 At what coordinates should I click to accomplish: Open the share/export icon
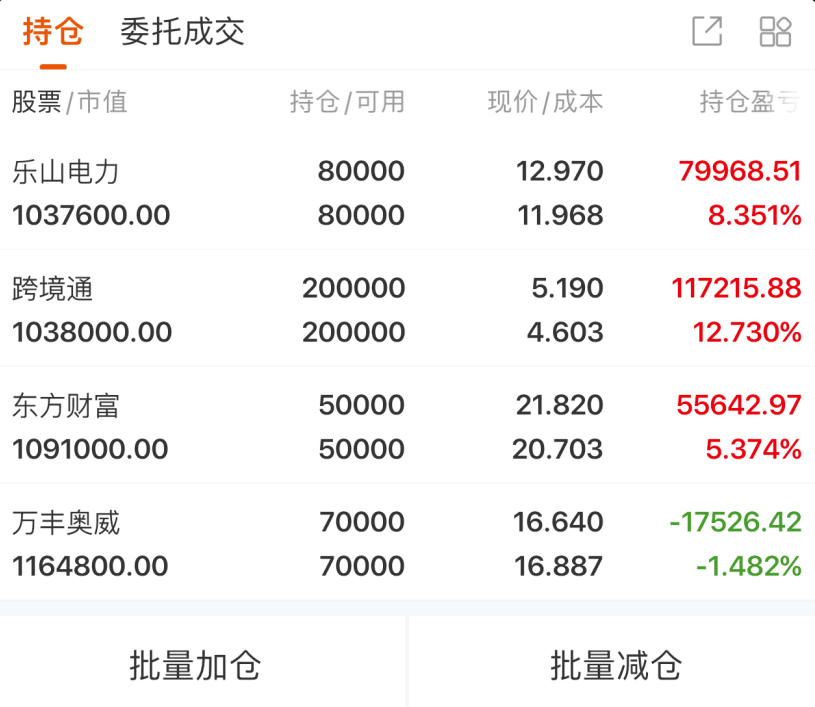[707, 31]
